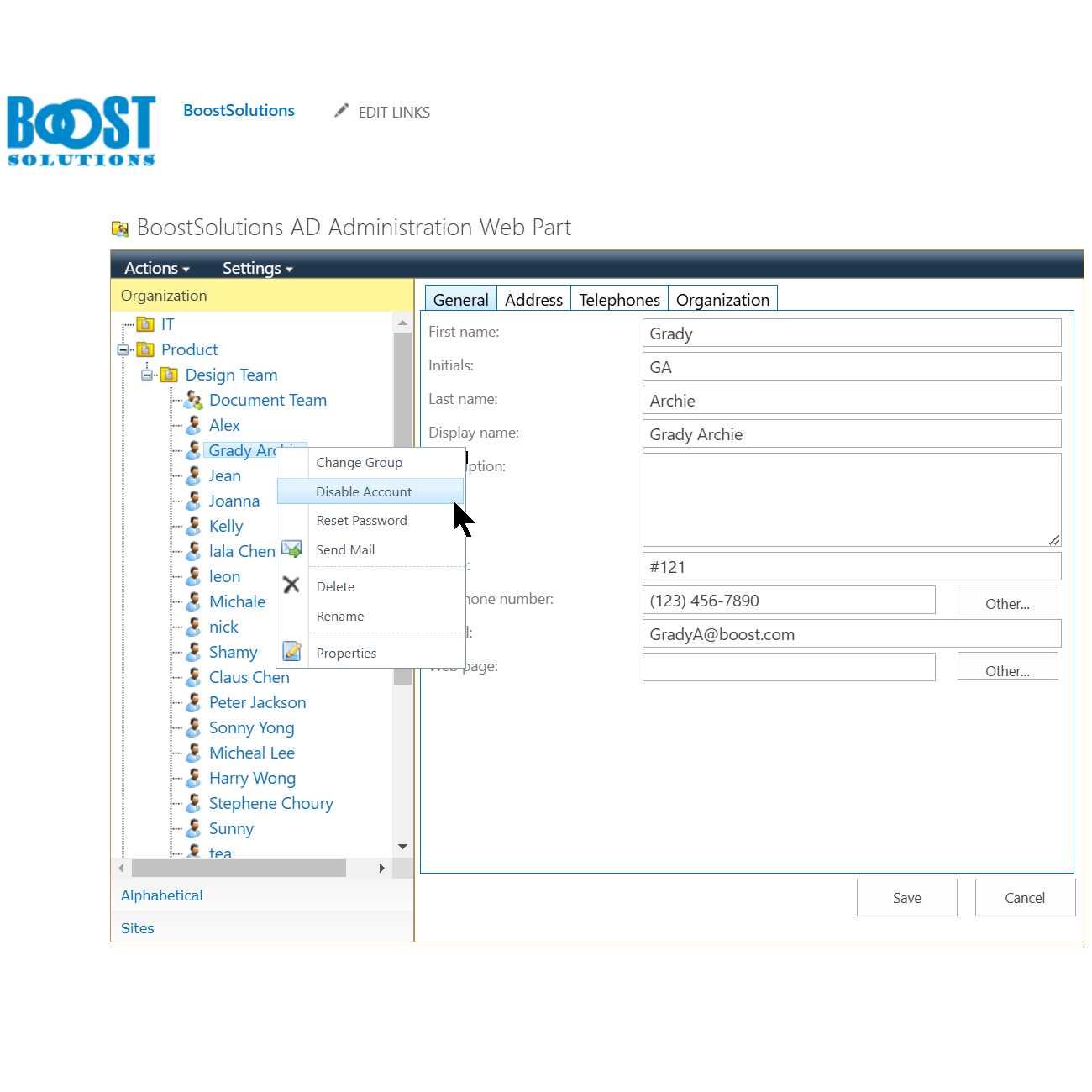Image resolution: width=1092 pixels, height=1092 pixels.
Task: Select Shamy in the tree
Action: point(234,652)
